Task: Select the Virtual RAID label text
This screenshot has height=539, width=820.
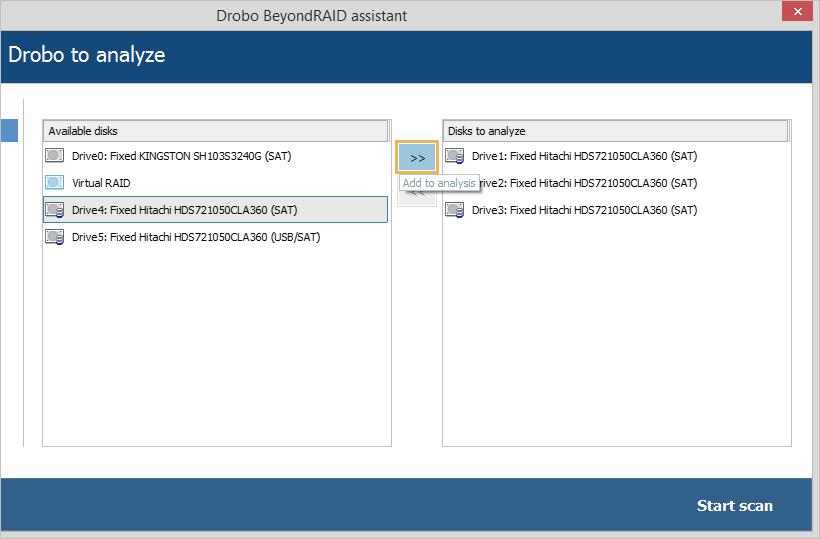Action: tap(101, 183)
